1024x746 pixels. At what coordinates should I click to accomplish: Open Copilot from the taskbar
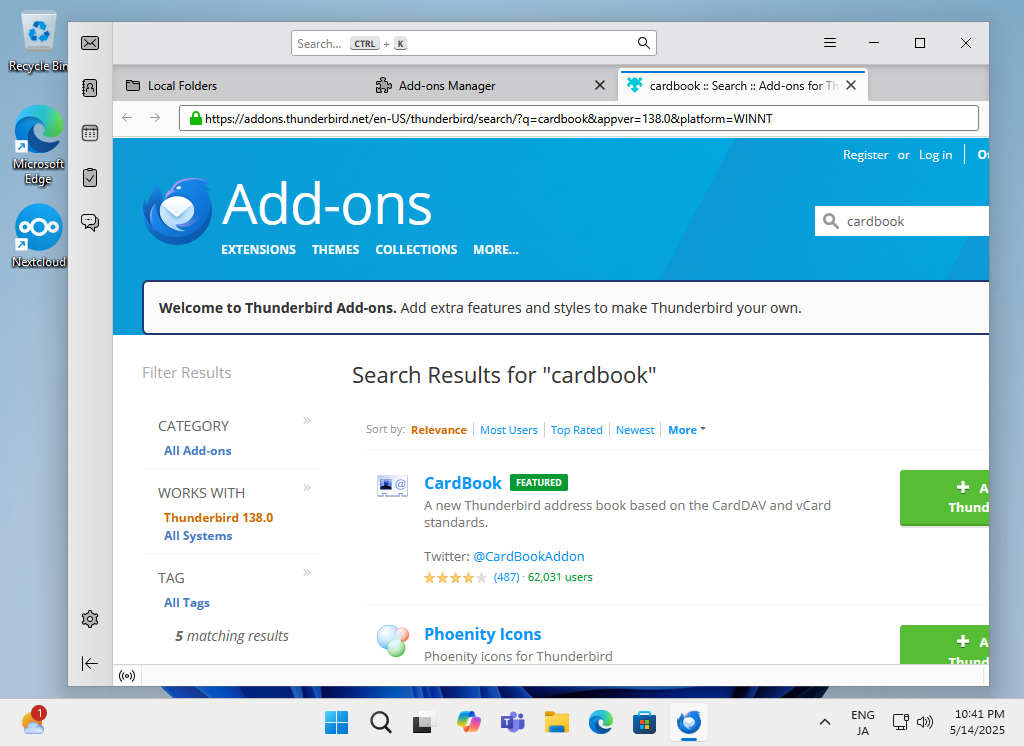click(x=468, y=722)
